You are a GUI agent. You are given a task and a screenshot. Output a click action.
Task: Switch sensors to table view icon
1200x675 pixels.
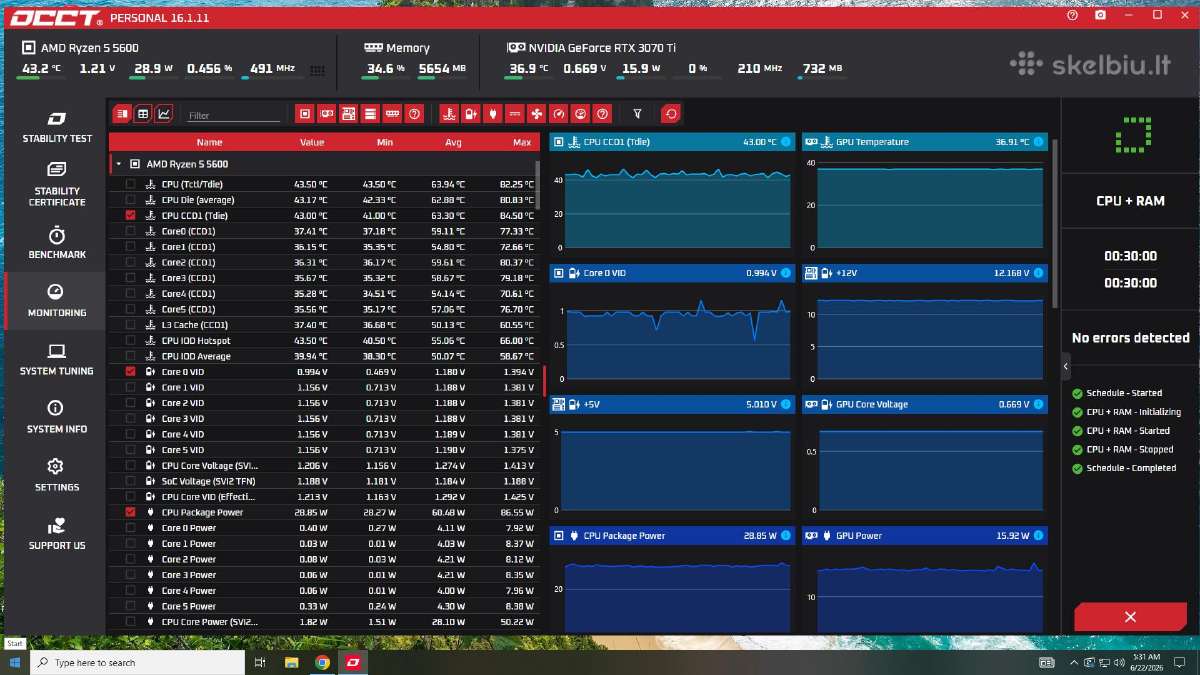point(143,114)
